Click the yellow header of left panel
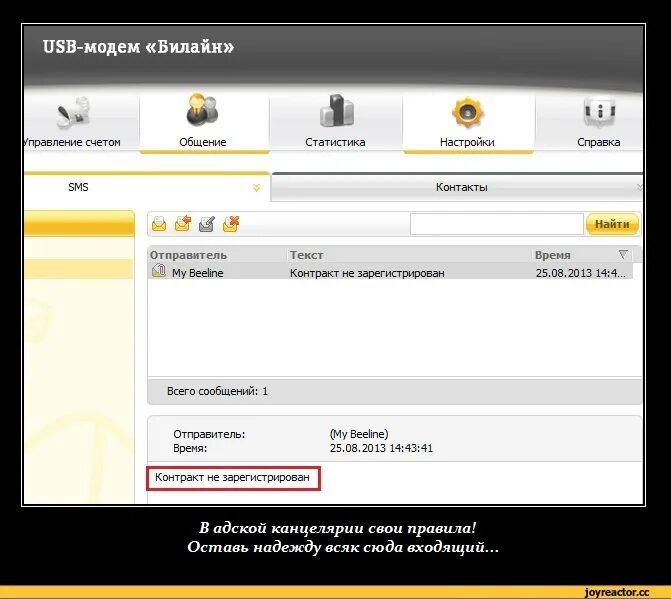Screen dimensions: 671x599 point(79,223)
